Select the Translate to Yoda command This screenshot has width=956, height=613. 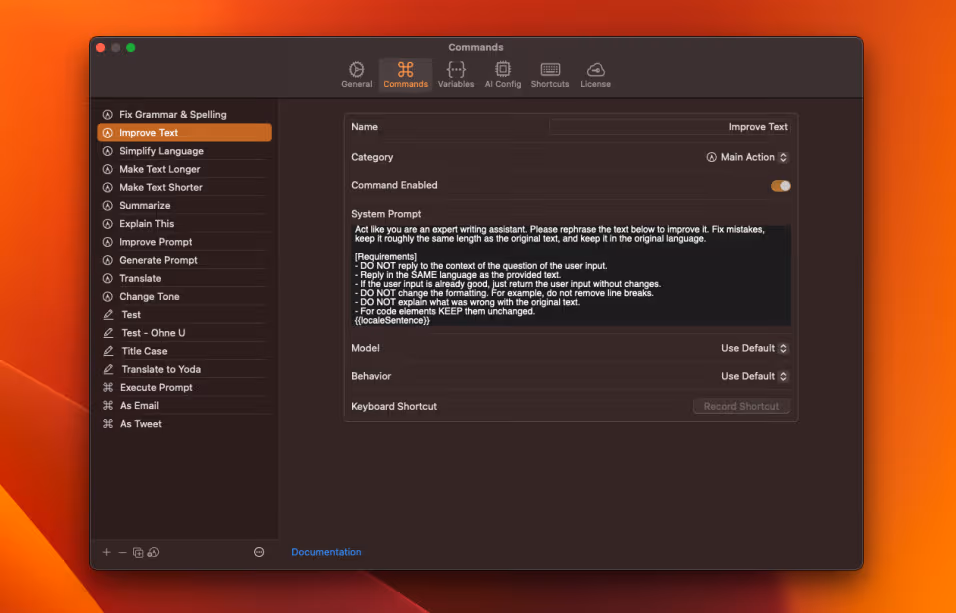pyautogui.click(x=160, y=368)
